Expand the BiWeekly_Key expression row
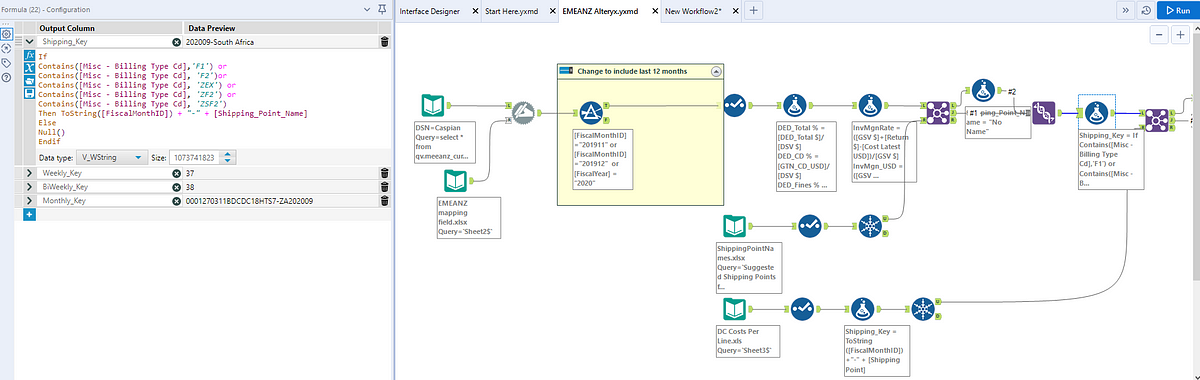Viewport: 1200px width, 380px height. pyautogui.click(x=29, y=187)
